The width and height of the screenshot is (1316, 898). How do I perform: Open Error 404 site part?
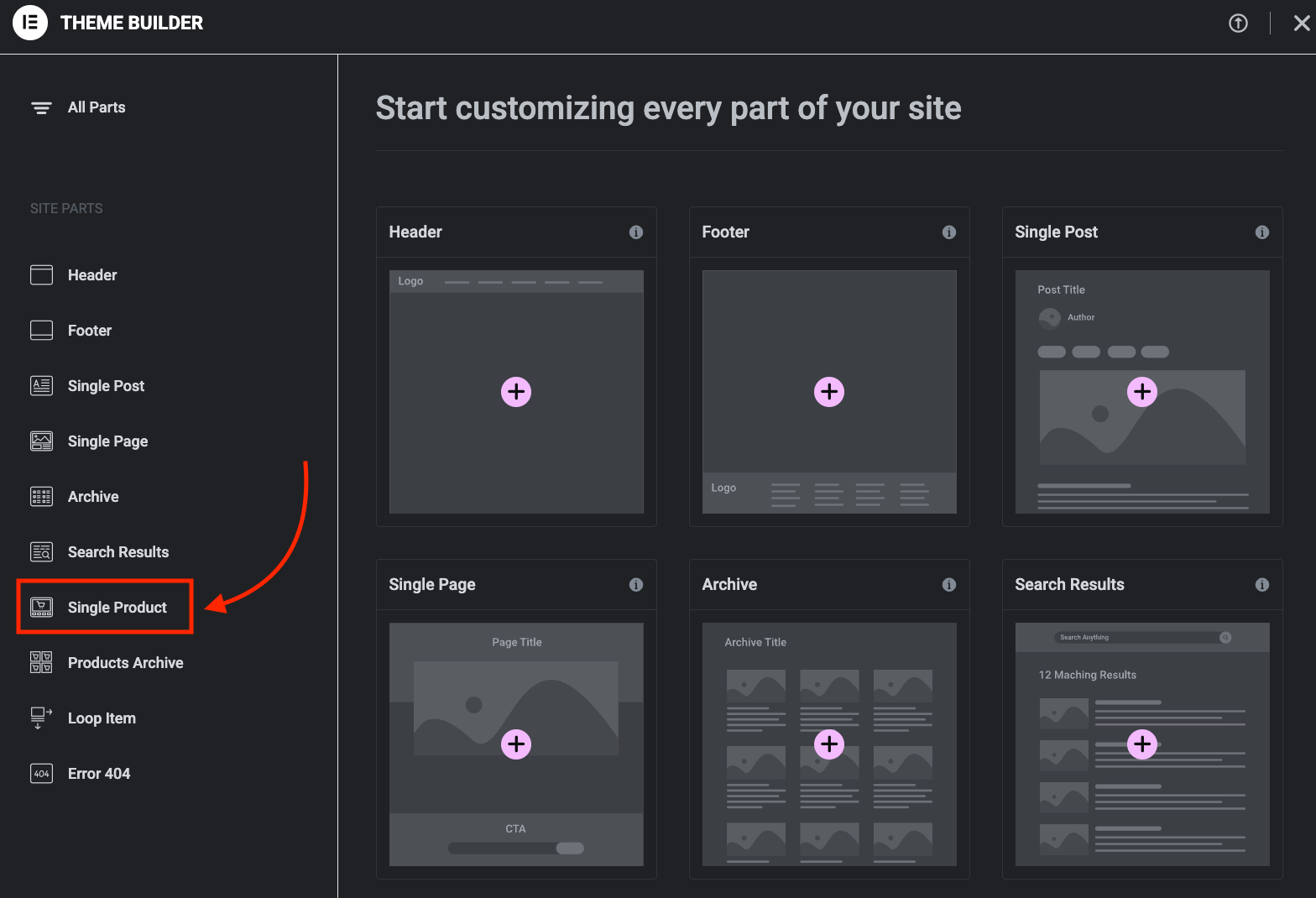99,774
